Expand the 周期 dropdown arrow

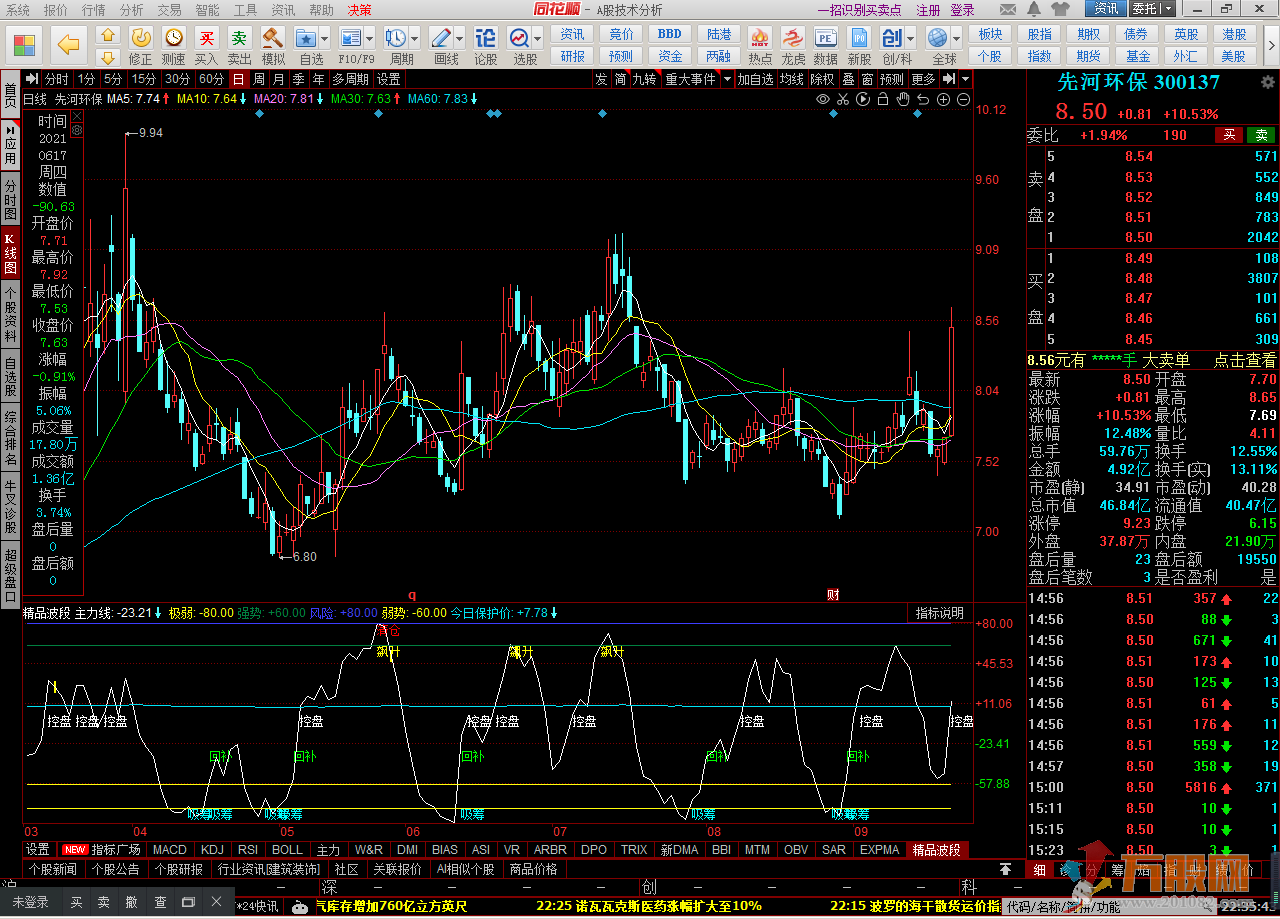point(414,38)
